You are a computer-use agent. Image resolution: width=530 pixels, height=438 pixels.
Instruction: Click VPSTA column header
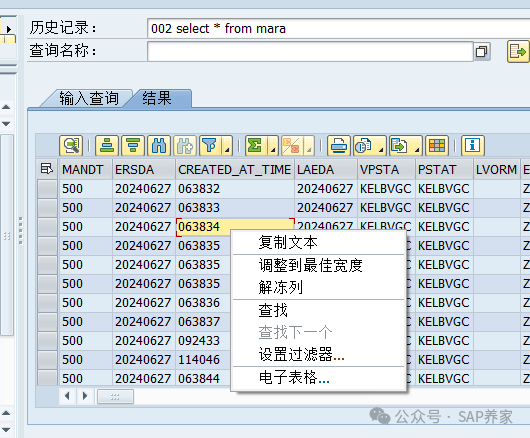tap(386, 169)
